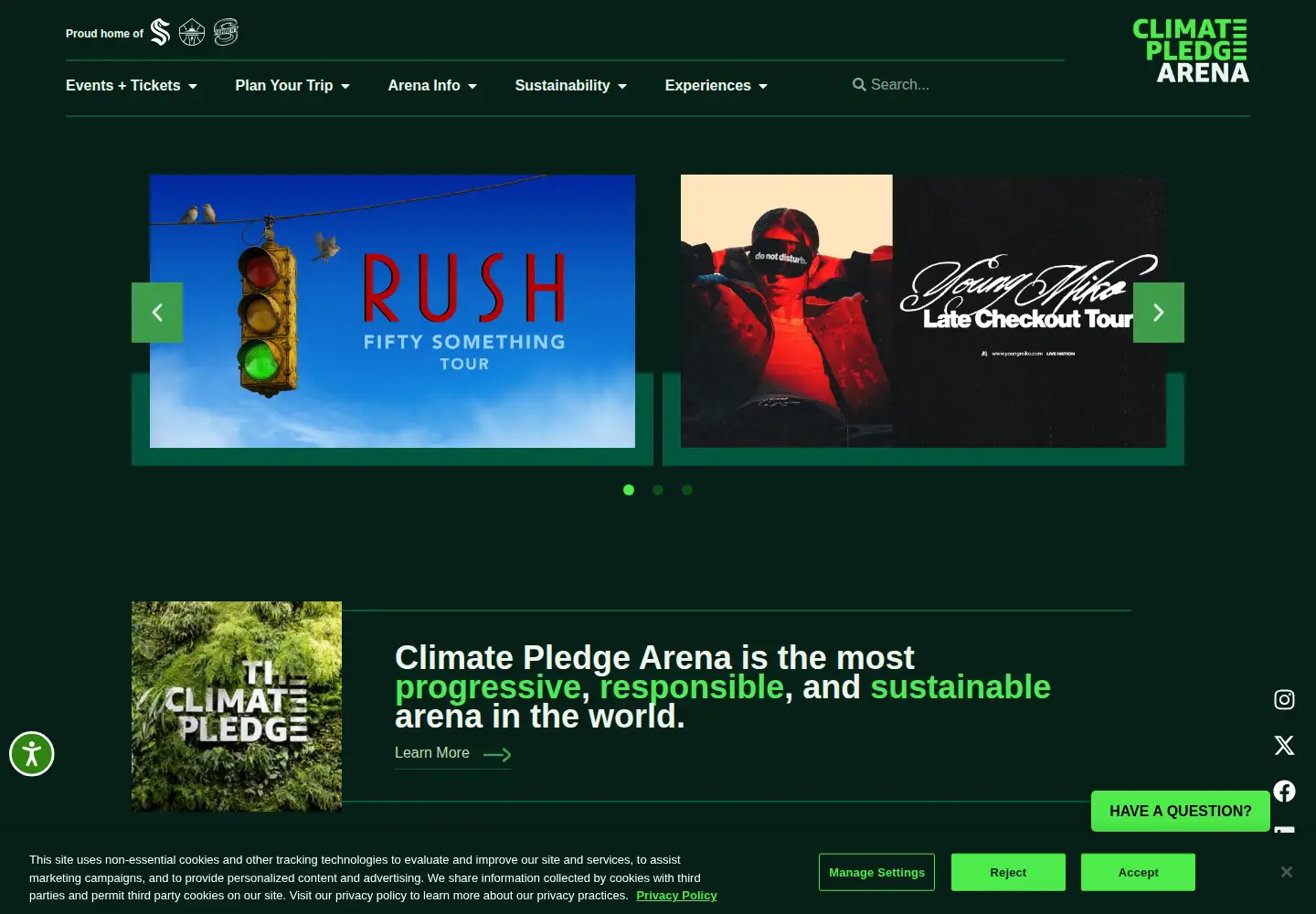The image size is (1316, 914).
Task: Click the Climate Pledge greenery thumbnail
Action: click(x=237, y=707)
